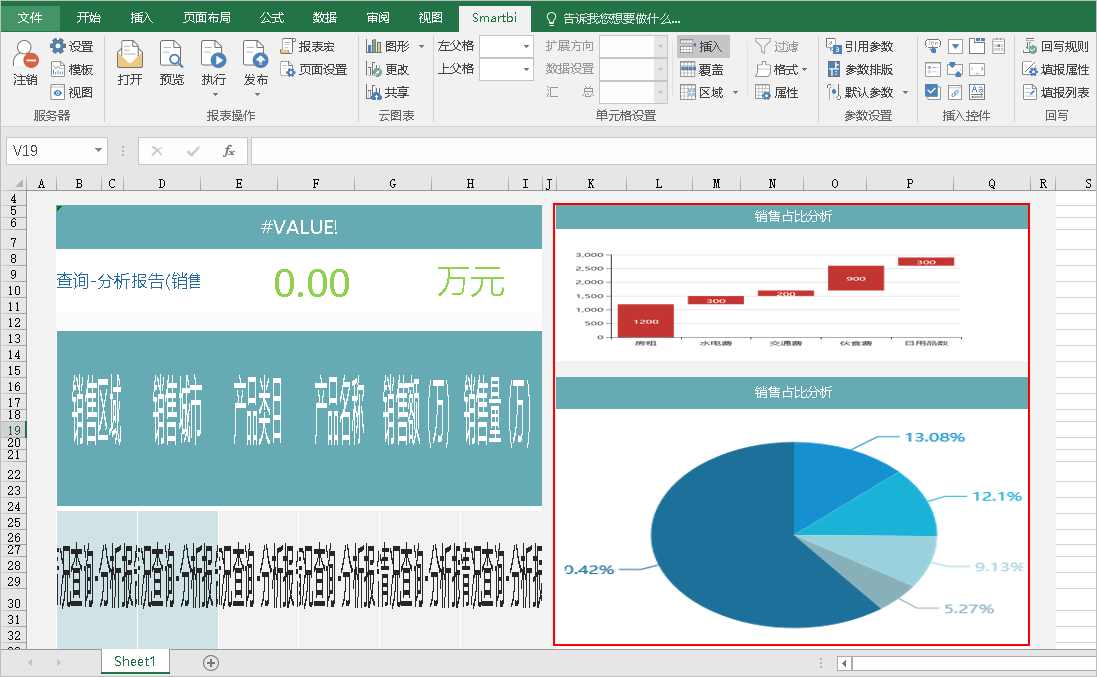
Task: Open 属性 cell properties
Action: [777, 92]
